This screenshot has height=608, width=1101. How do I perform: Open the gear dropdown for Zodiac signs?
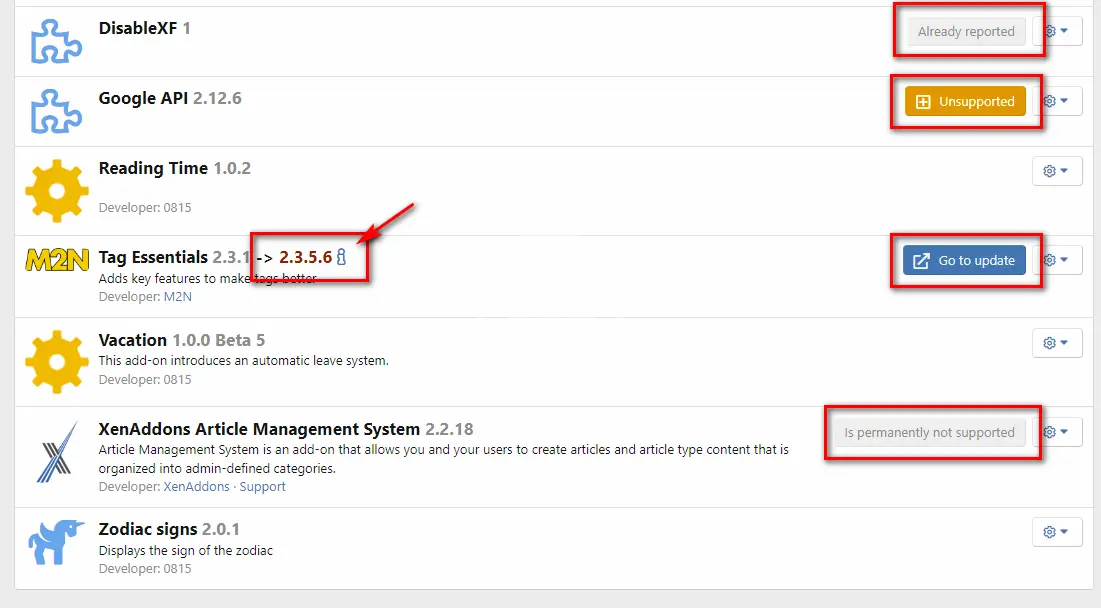[x=1057, y=532]
